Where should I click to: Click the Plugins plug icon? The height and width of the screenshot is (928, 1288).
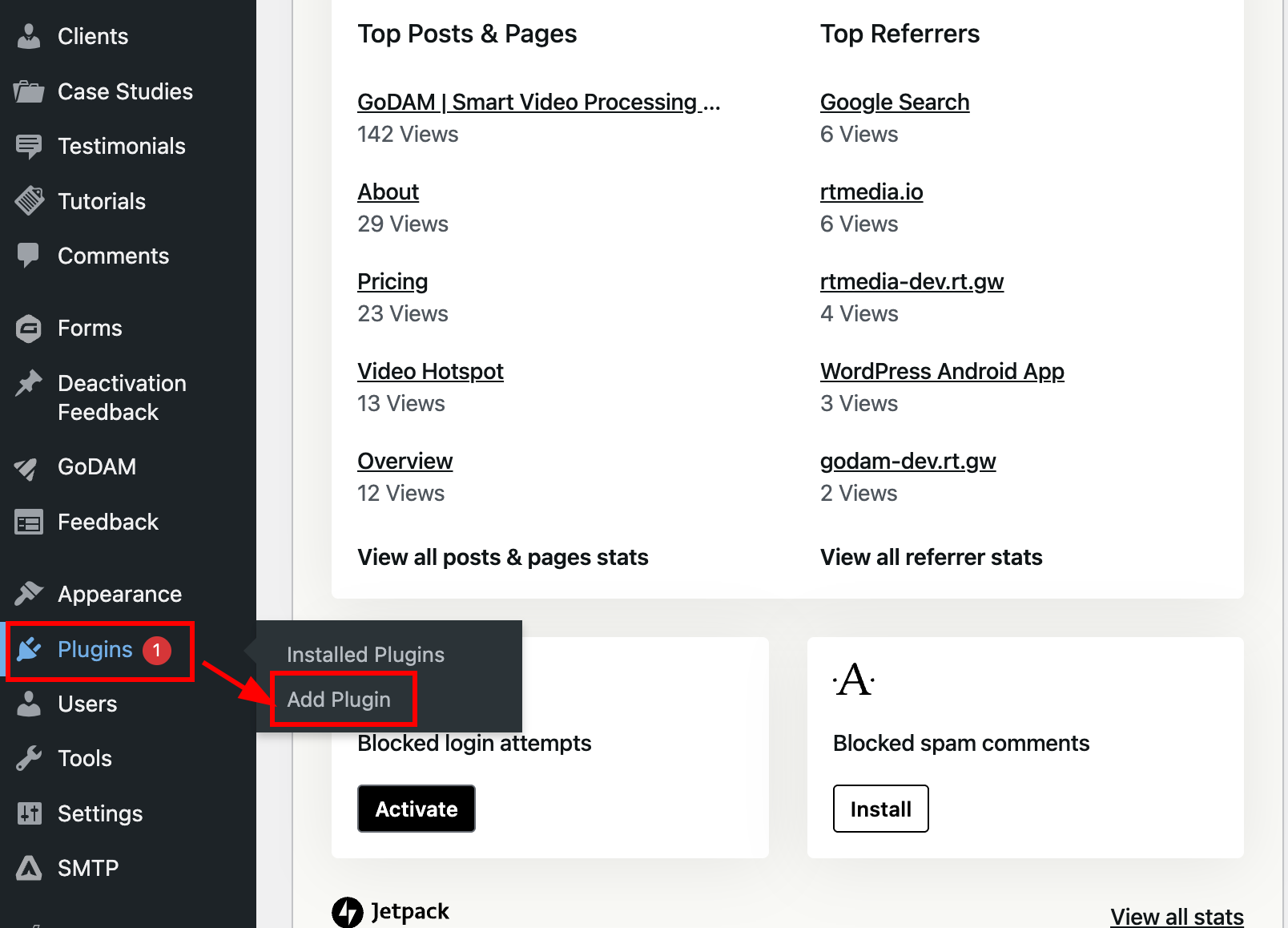(x=29, y=649)
